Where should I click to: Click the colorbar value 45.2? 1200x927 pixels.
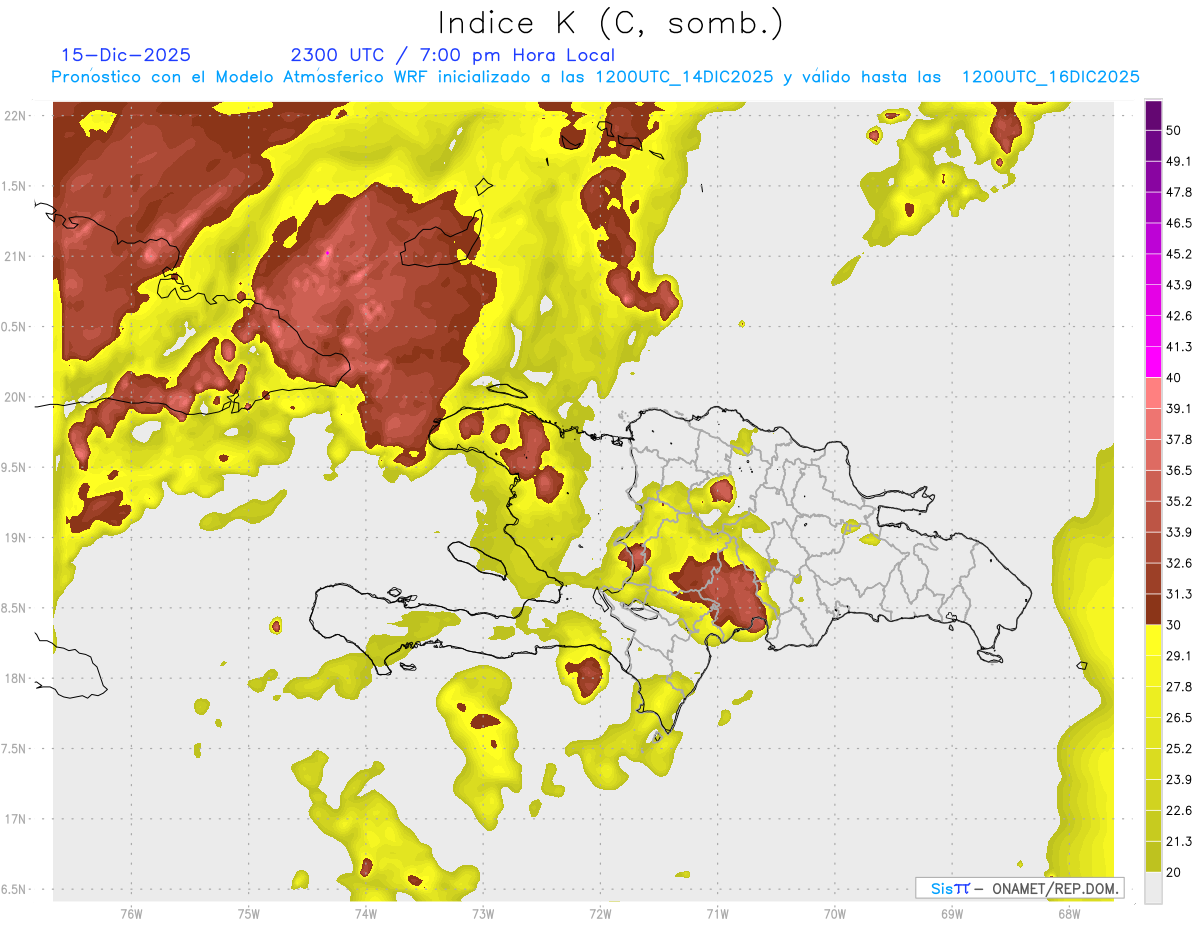pos(1180,254)
